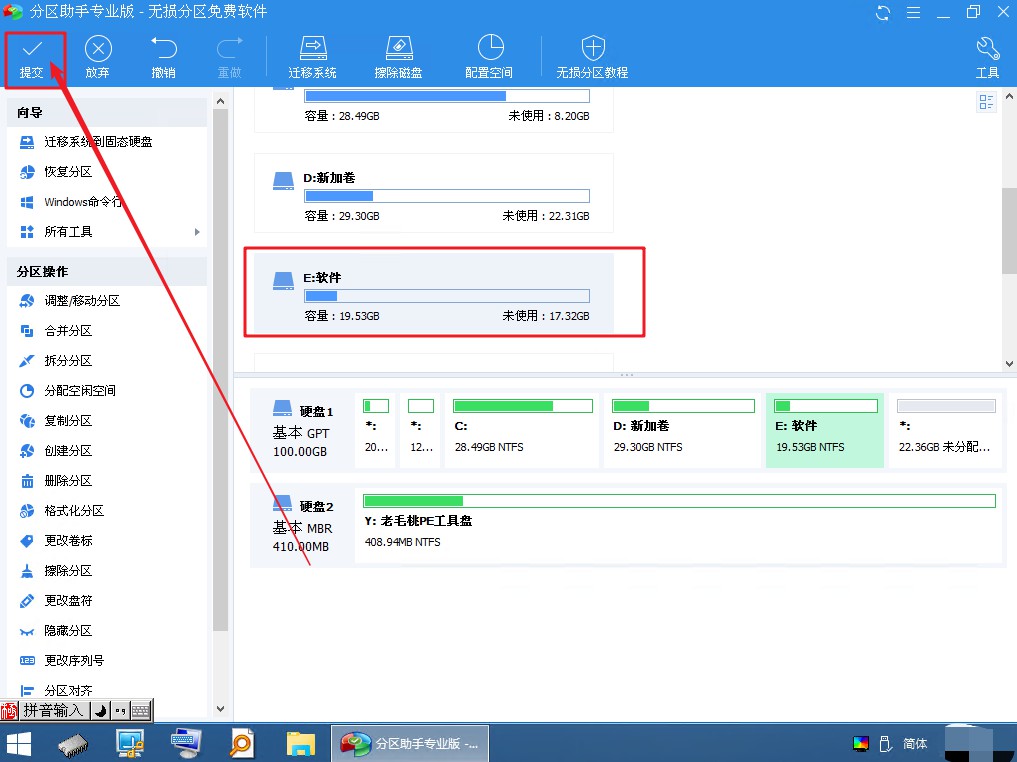Click the 拼音输入 input method bar

point(54,710)
